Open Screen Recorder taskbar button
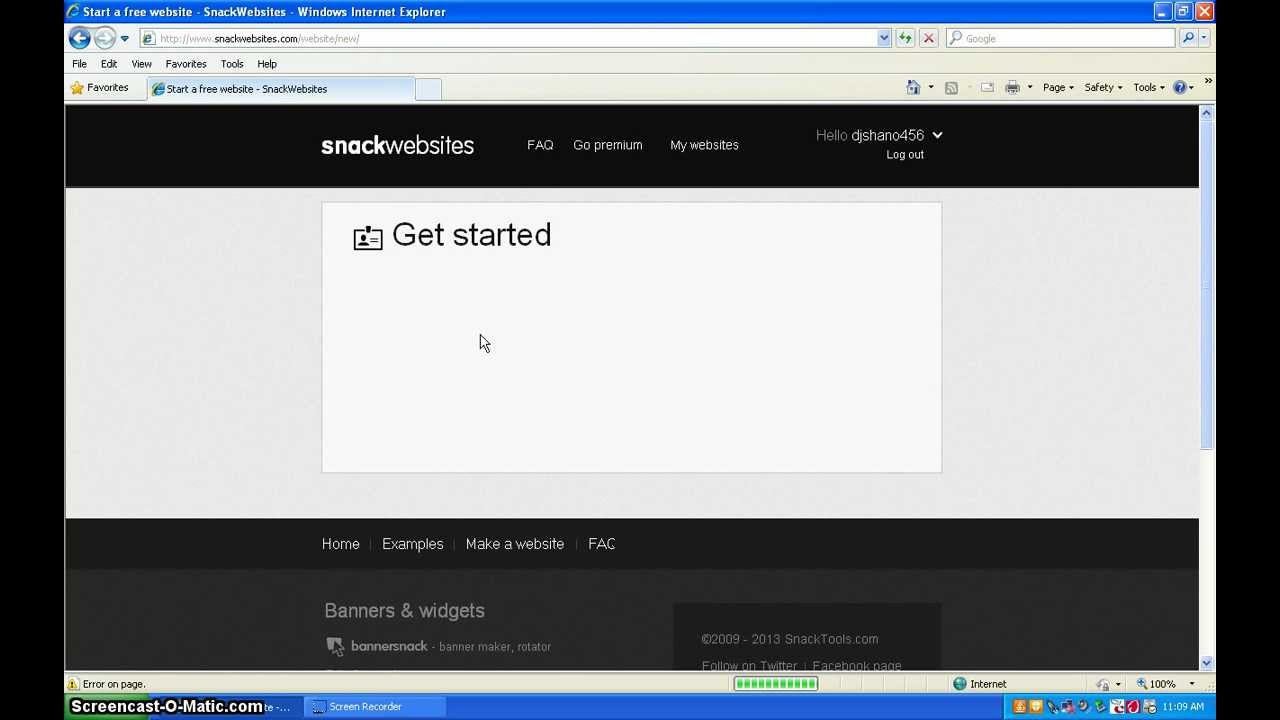The image size is (1280, 720). pos(376,707)
